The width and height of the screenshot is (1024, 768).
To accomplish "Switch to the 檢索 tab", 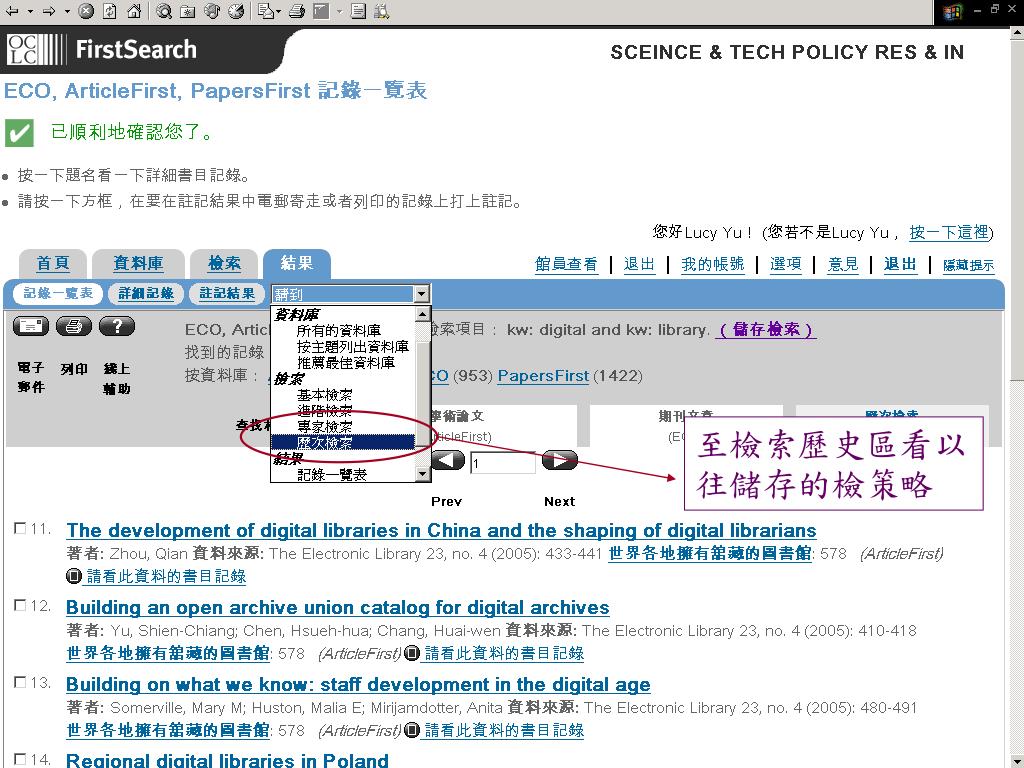I will 224,263.
